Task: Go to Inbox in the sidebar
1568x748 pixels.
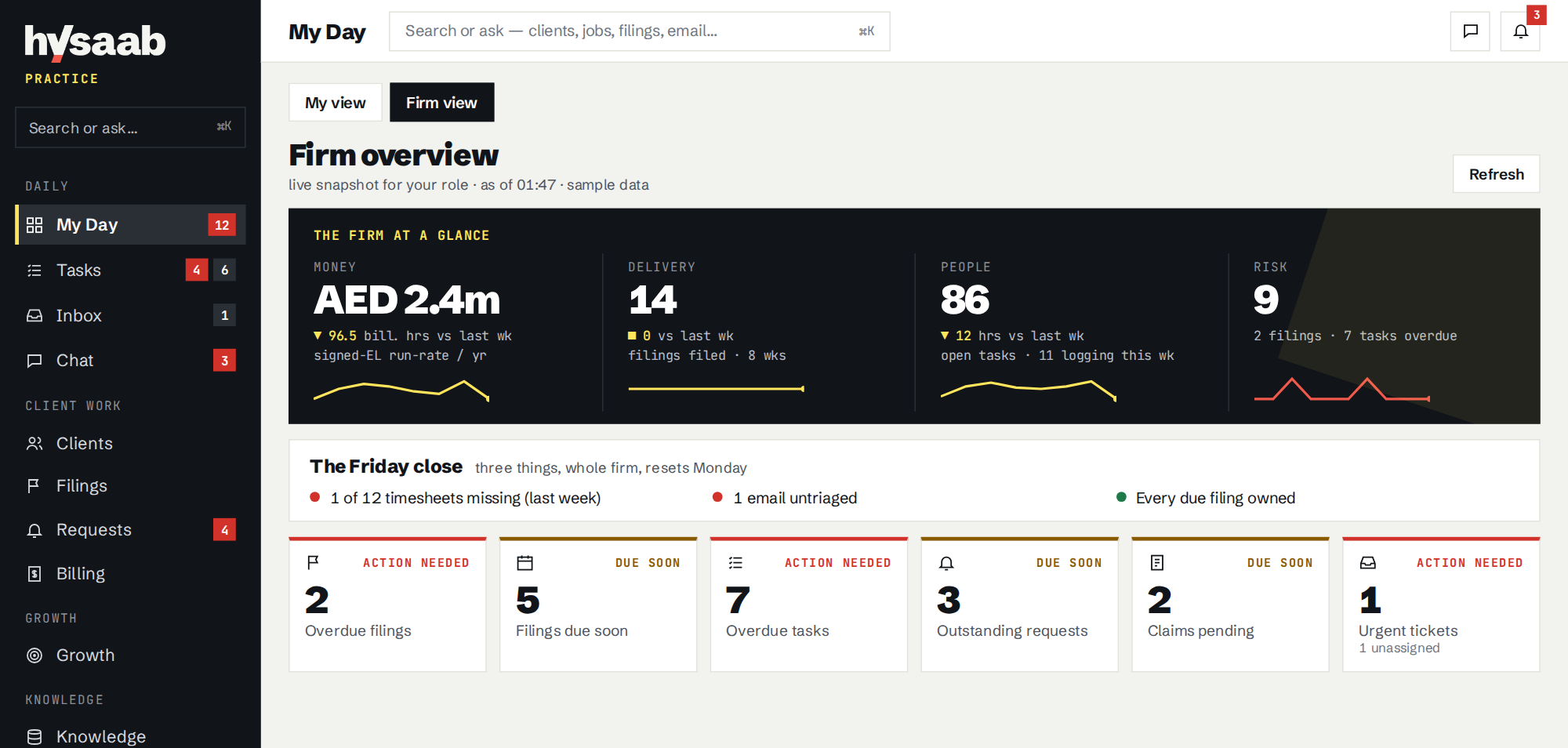Action: (x=130, y=315)
